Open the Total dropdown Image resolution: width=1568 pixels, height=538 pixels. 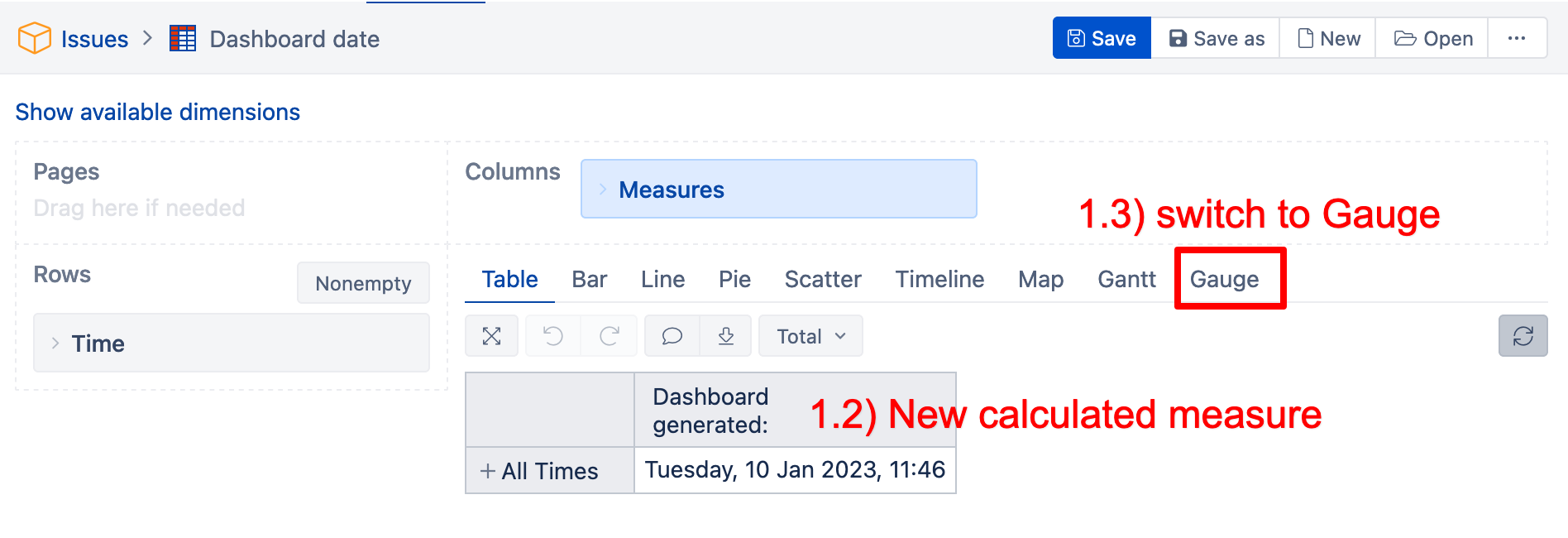pos(810,336)
